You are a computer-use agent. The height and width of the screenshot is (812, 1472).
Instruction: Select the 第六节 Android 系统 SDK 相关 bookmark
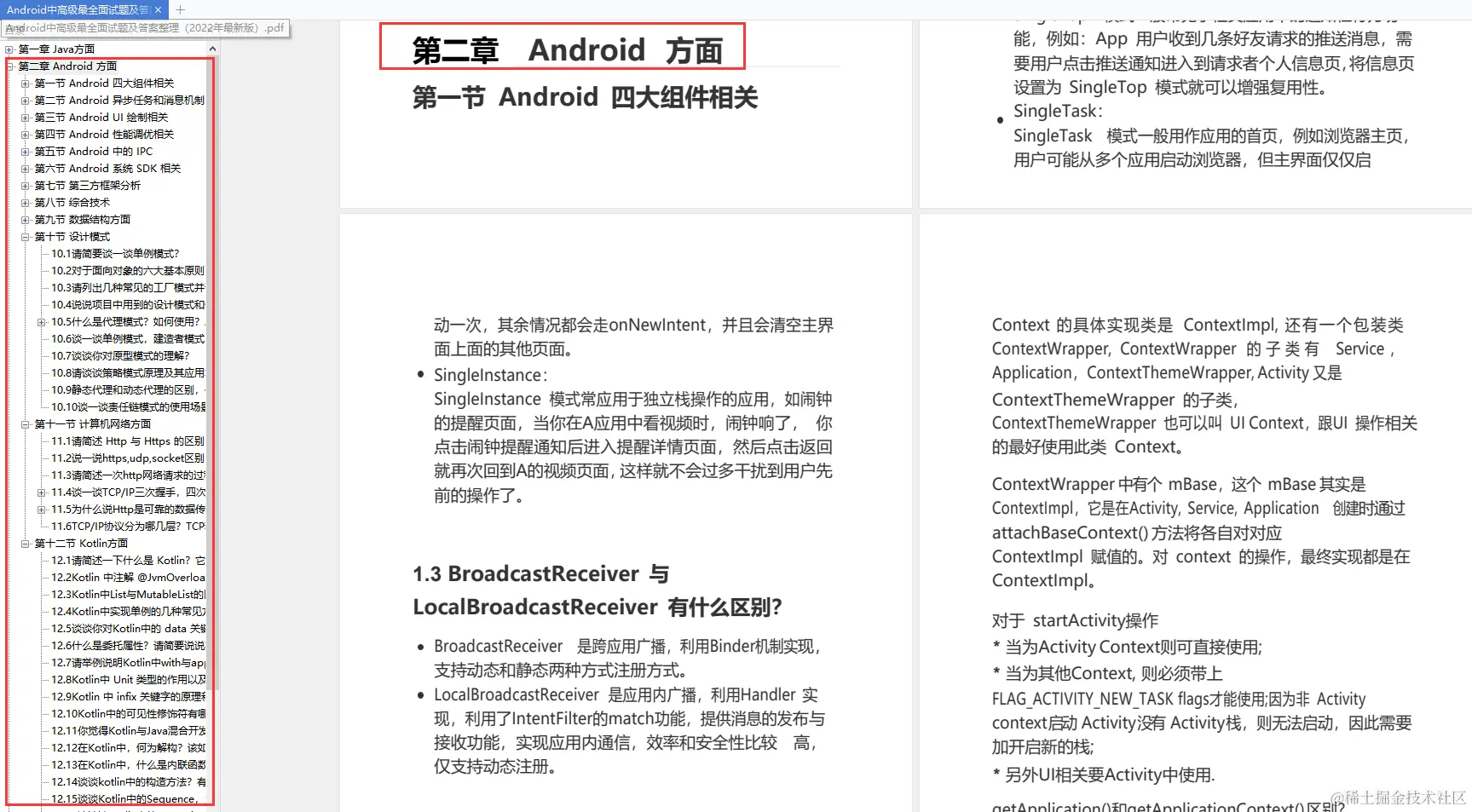tap(108, 168)
